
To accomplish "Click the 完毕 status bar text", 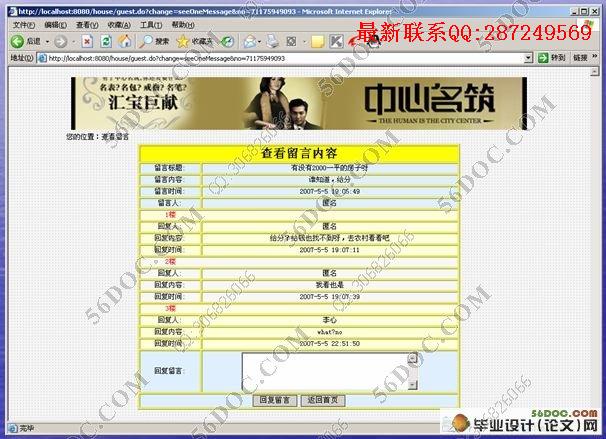I will [27, 428].
